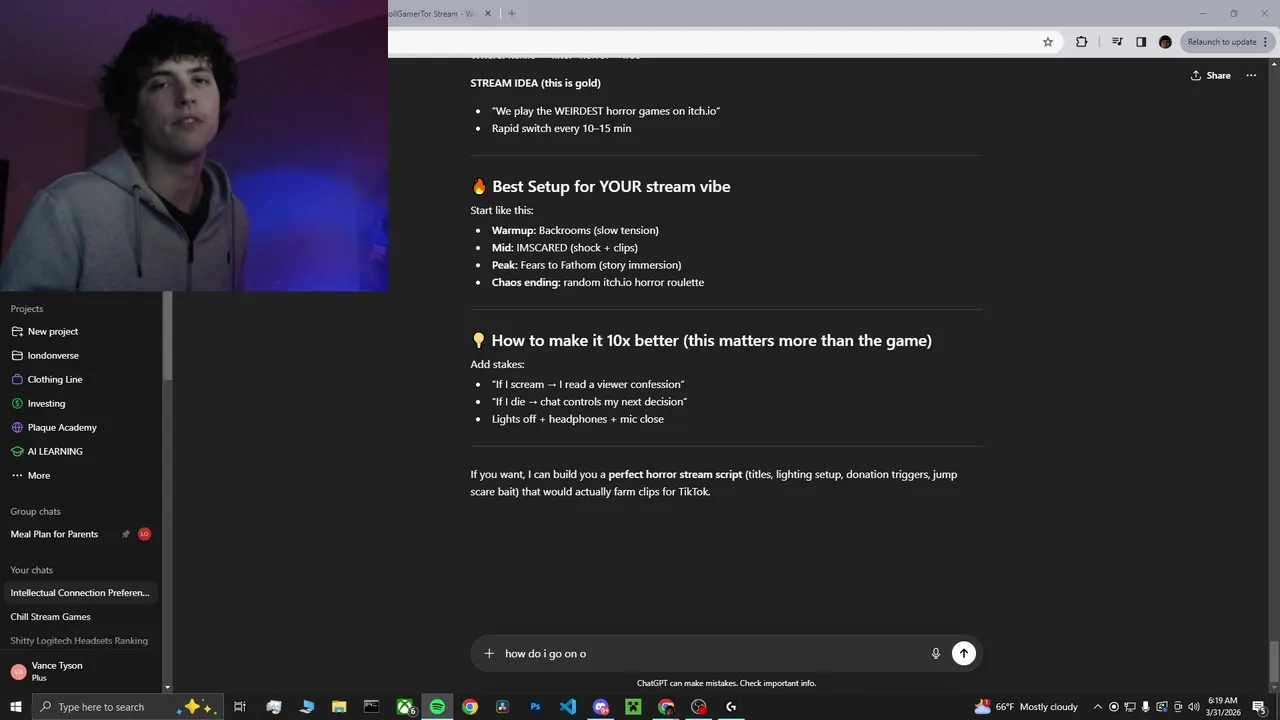
Task: Close the GamerTor Stream tab
Action: point(488,14)
